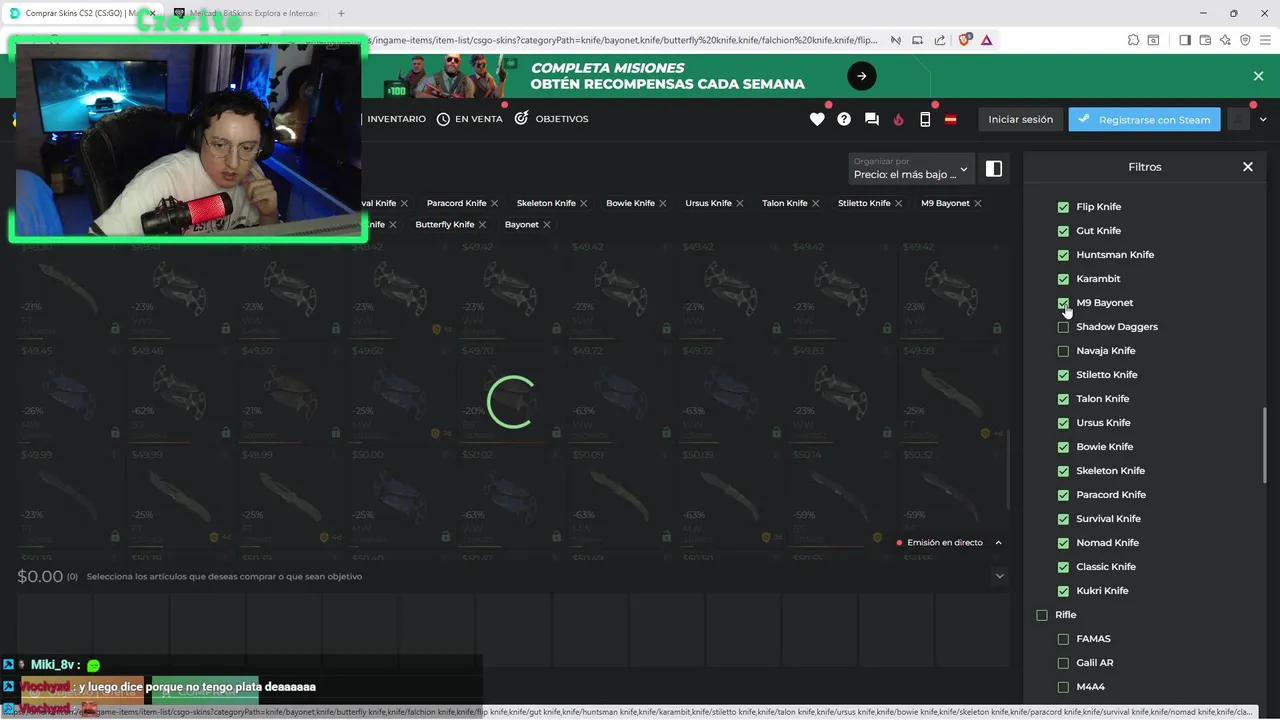Remove the Bayonet filter chip
The height and width of the screenshot is (720, 1280).
[546, 225]
